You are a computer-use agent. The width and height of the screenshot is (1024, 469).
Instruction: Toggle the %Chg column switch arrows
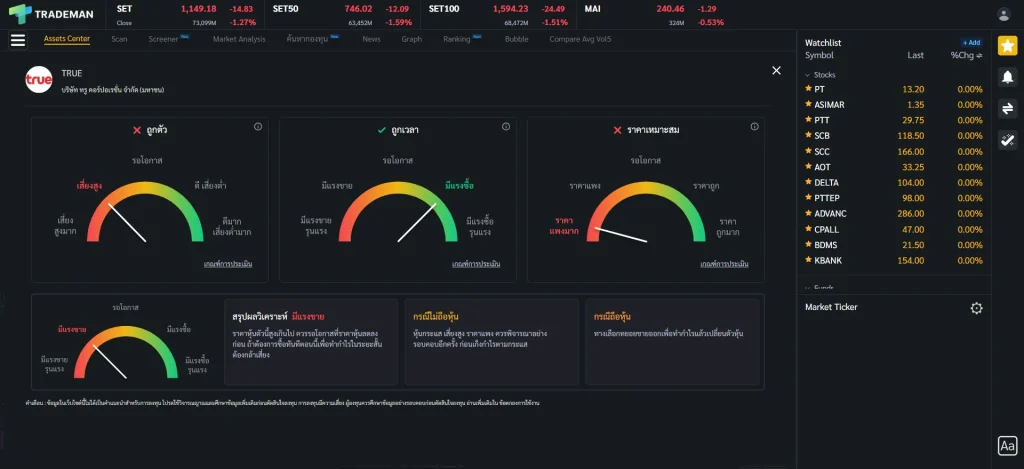[980, 56]
